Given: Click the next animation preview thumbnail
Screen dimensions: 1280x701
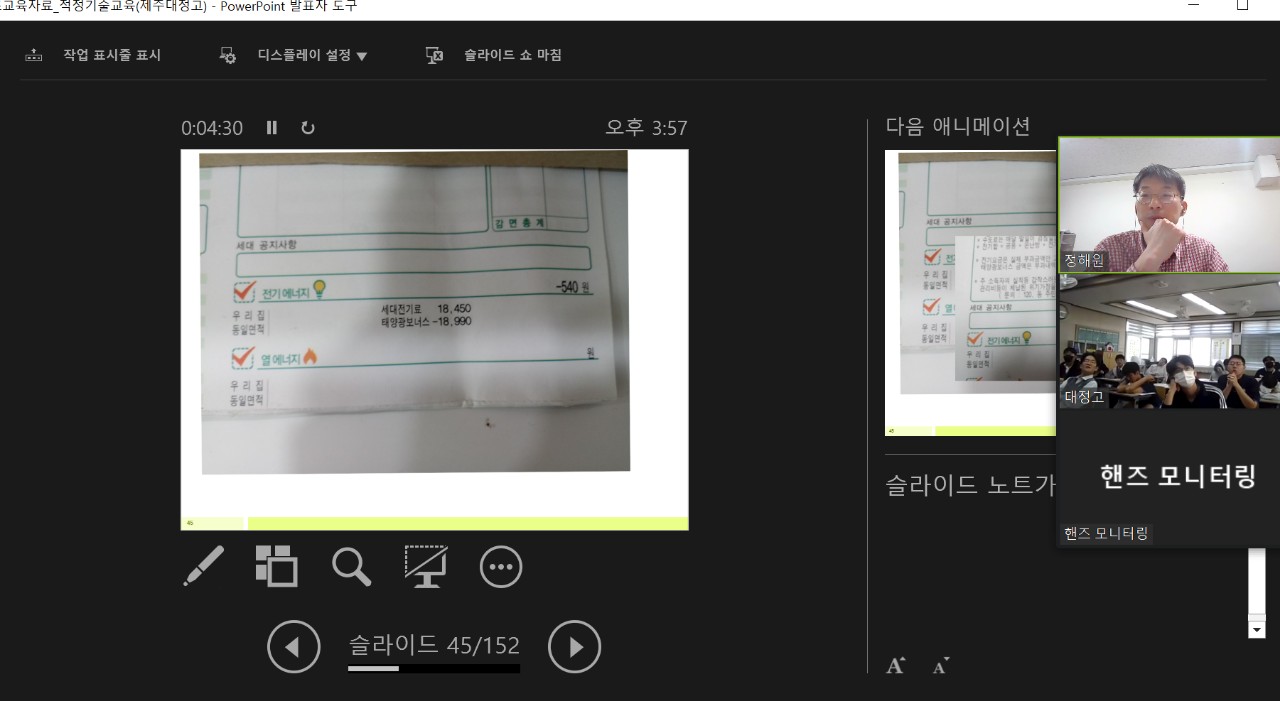Looking at the screenshot, I should click(970, 292).
